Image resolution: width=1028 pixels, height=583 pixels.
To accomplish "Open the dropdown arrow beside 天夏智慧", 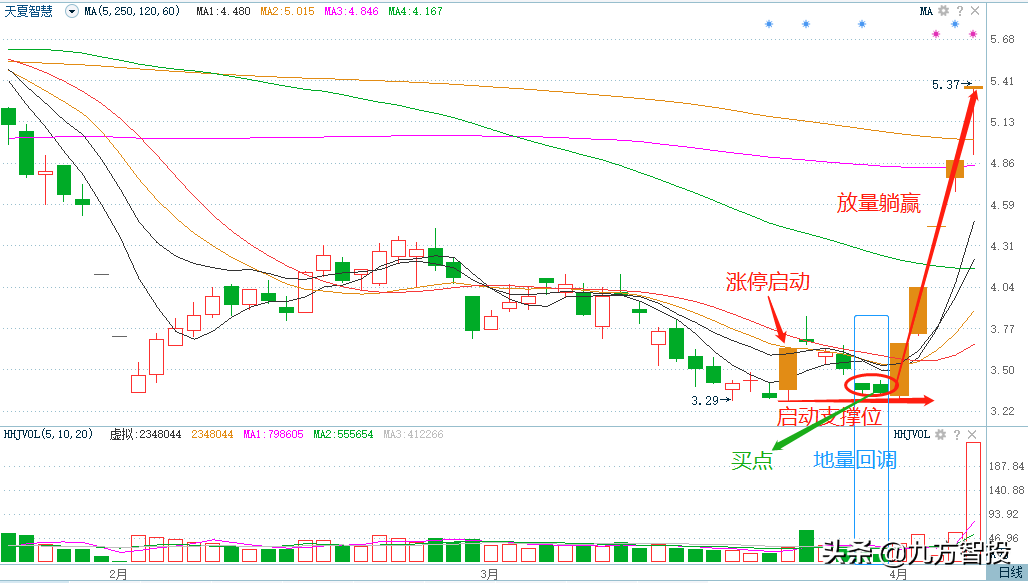I will coord(71,11).
